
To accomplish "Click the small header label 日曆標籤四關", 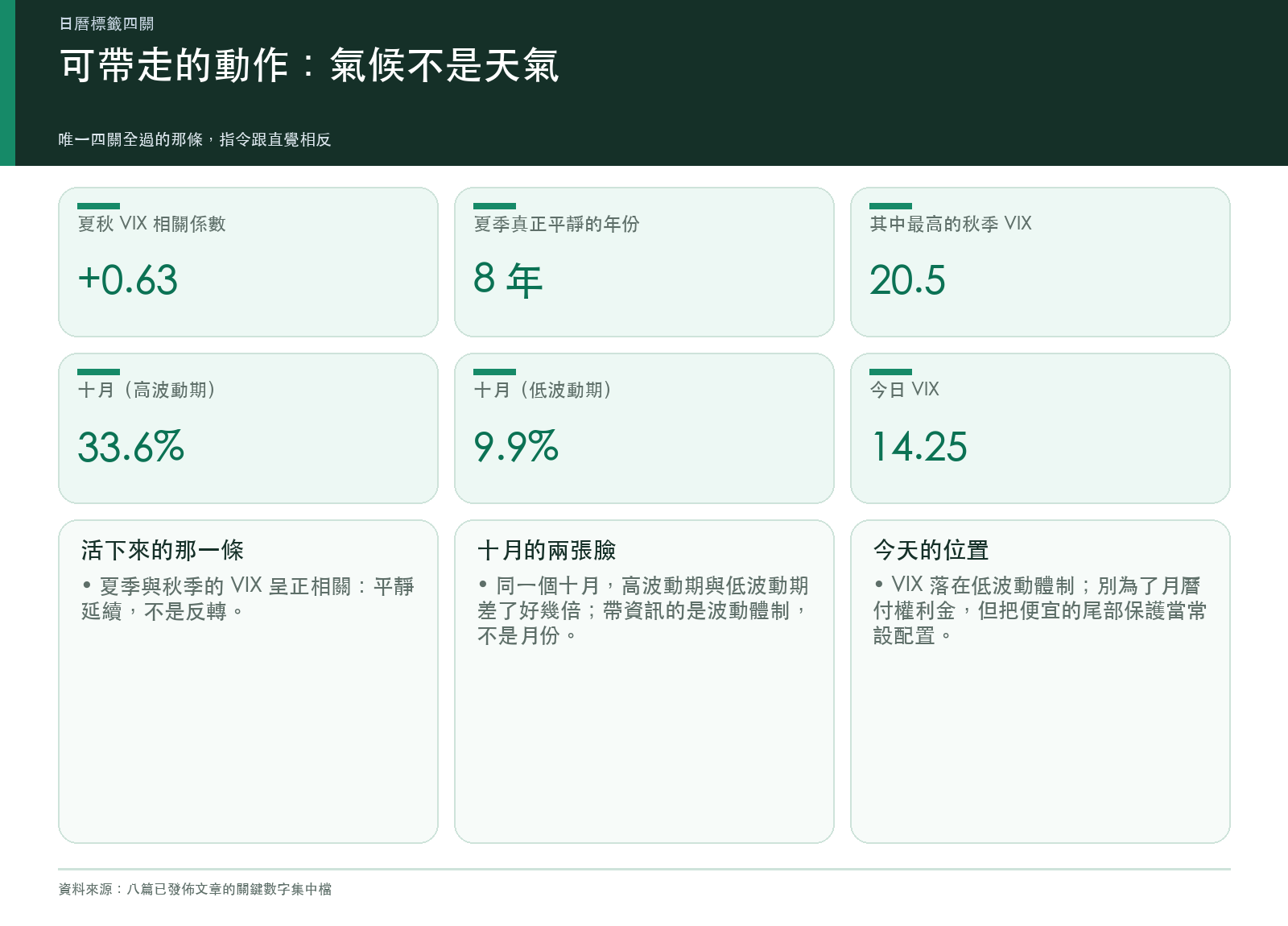I will pyautogui.click(x=106, y=24).
